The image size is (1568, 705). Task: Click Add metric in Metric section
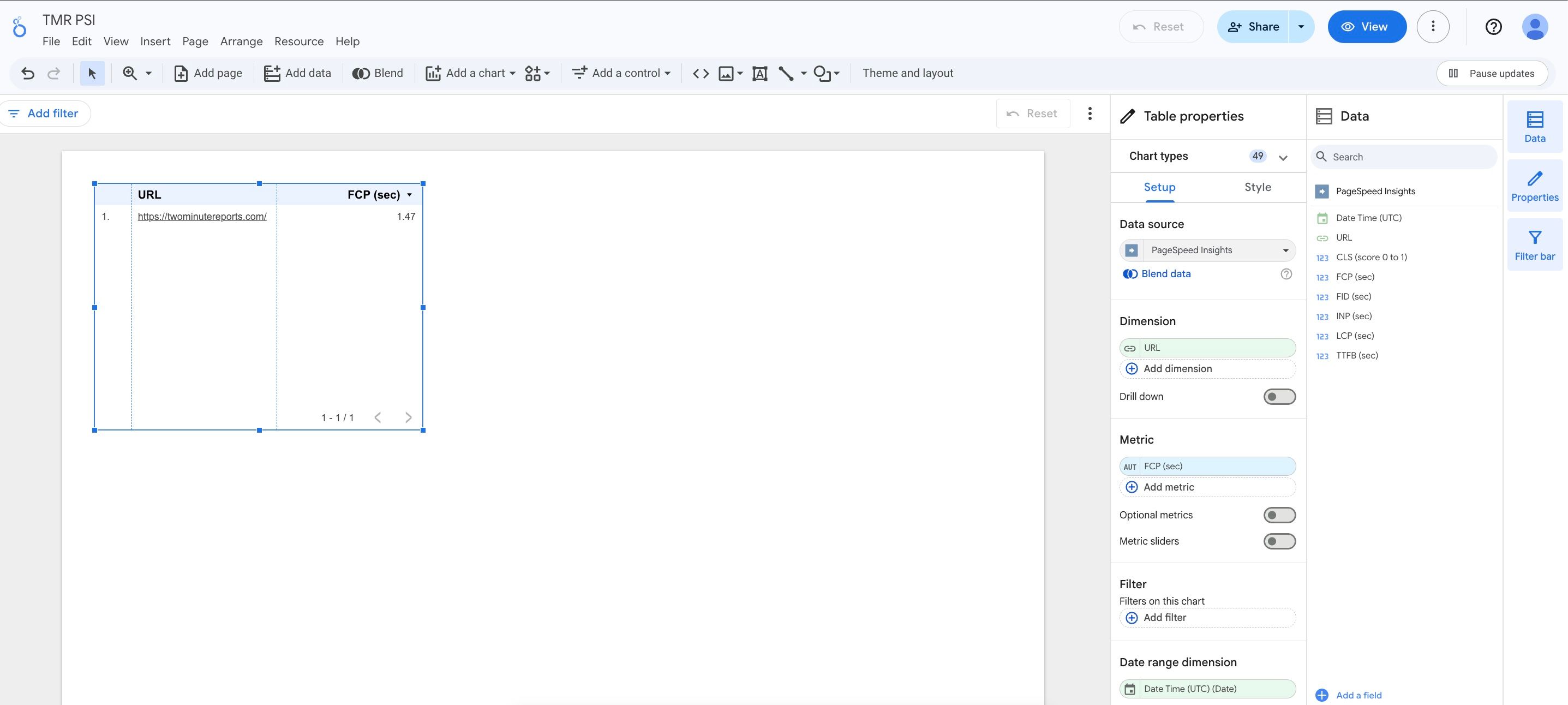1168,487
